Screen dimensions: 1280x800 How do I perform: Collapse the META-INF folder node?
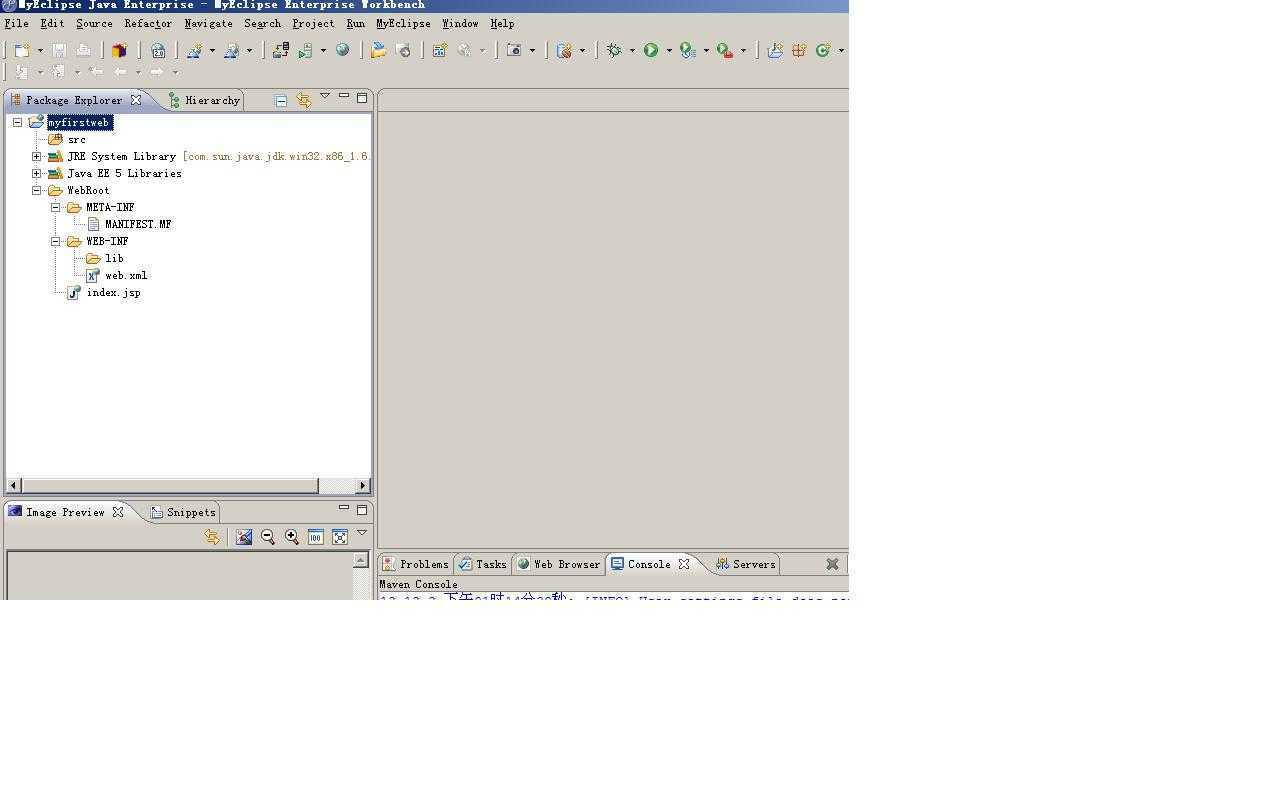click(56, 207)
